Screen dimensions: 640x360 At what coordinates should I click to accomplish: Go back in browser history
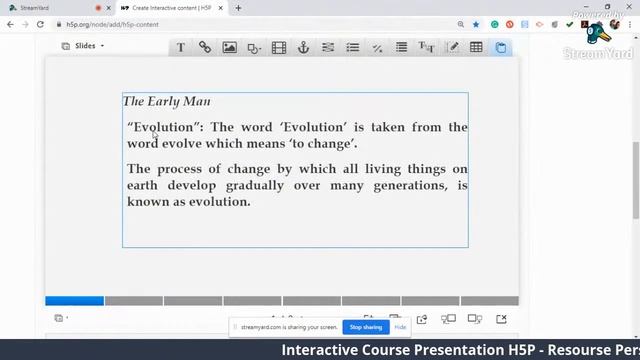[10, 24]
